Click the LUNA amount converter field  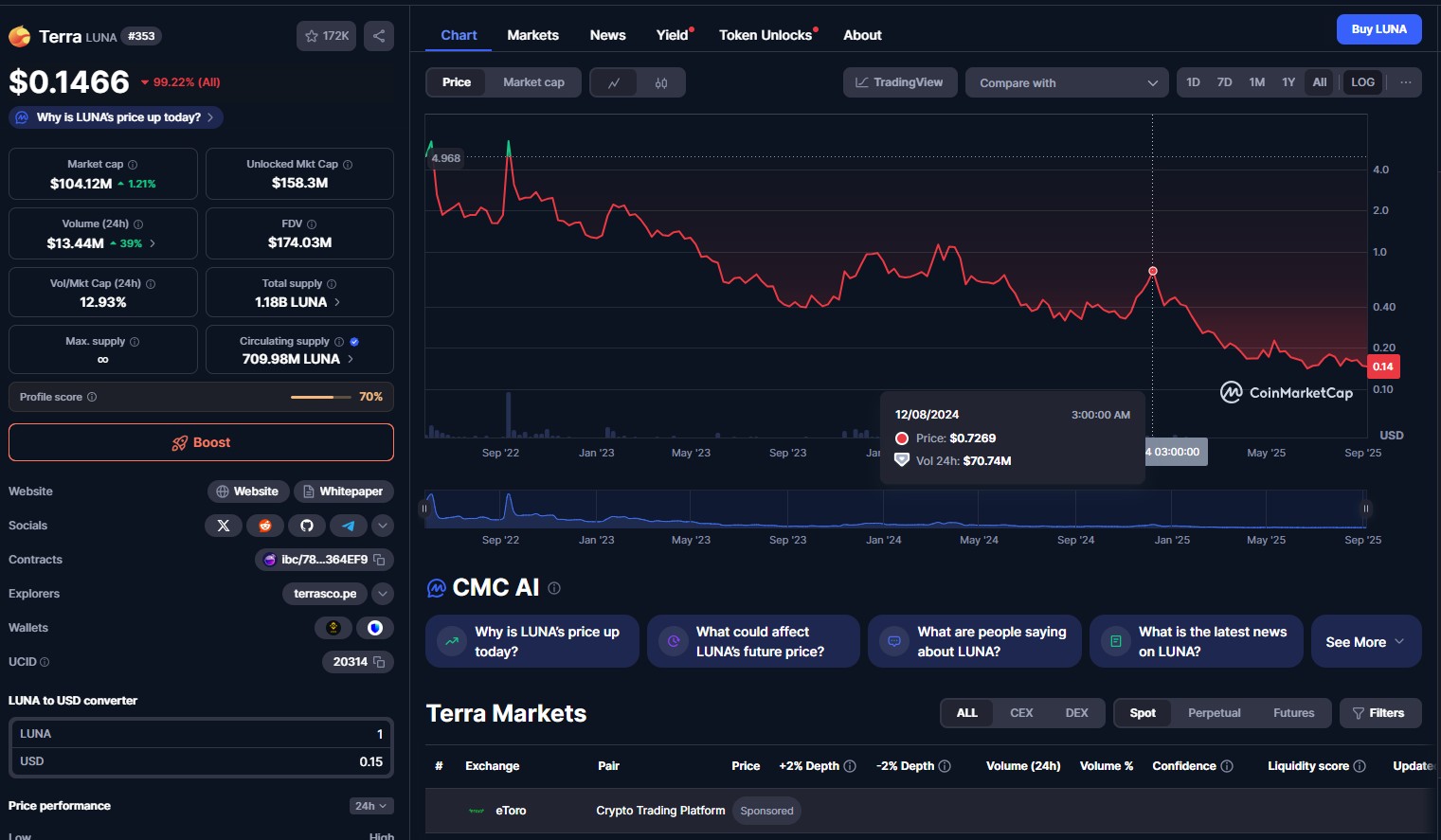(201, 734)
